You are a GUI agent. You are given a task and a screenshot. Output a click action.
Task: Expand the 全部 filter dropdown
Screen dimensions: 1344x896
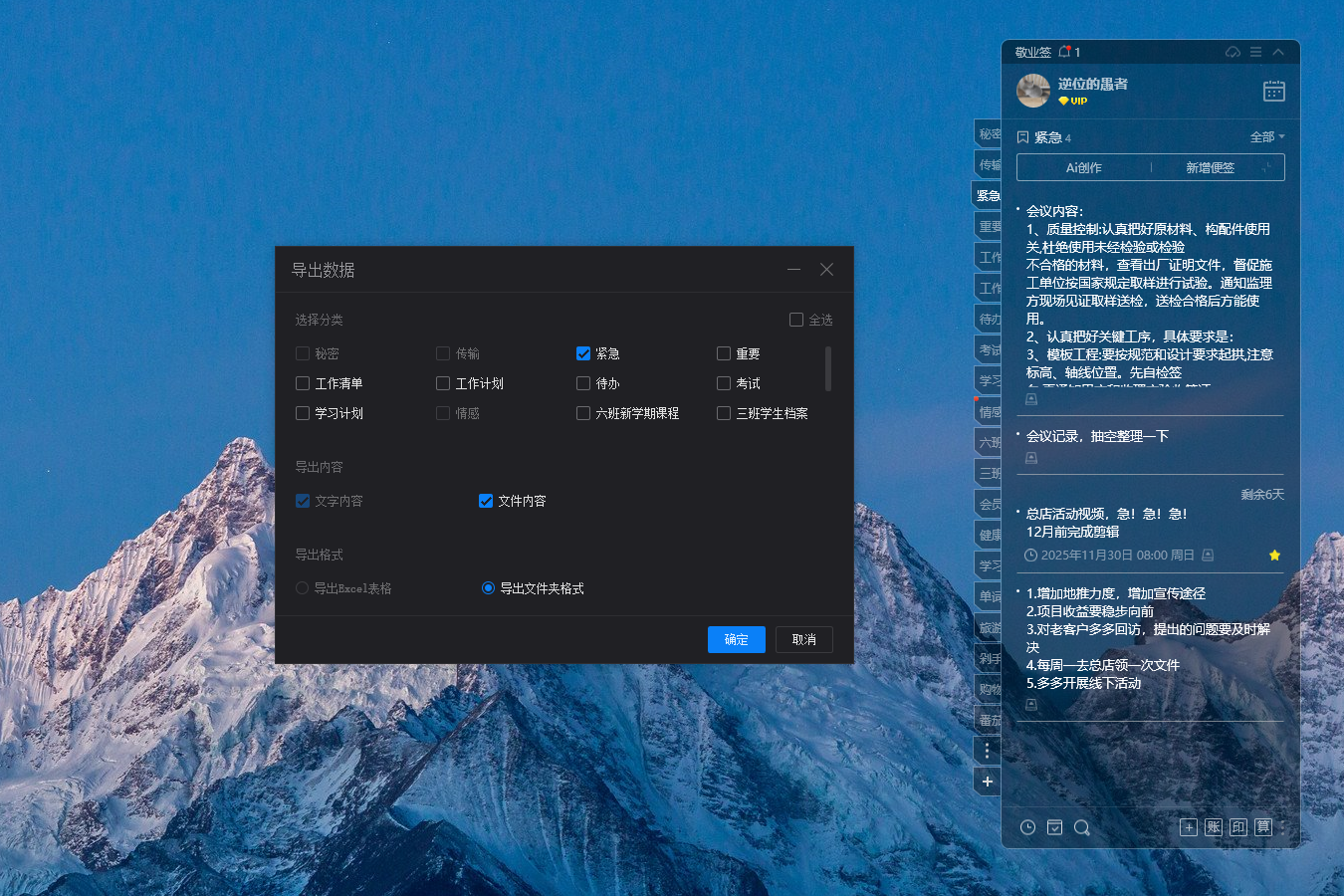(1266, 137)
